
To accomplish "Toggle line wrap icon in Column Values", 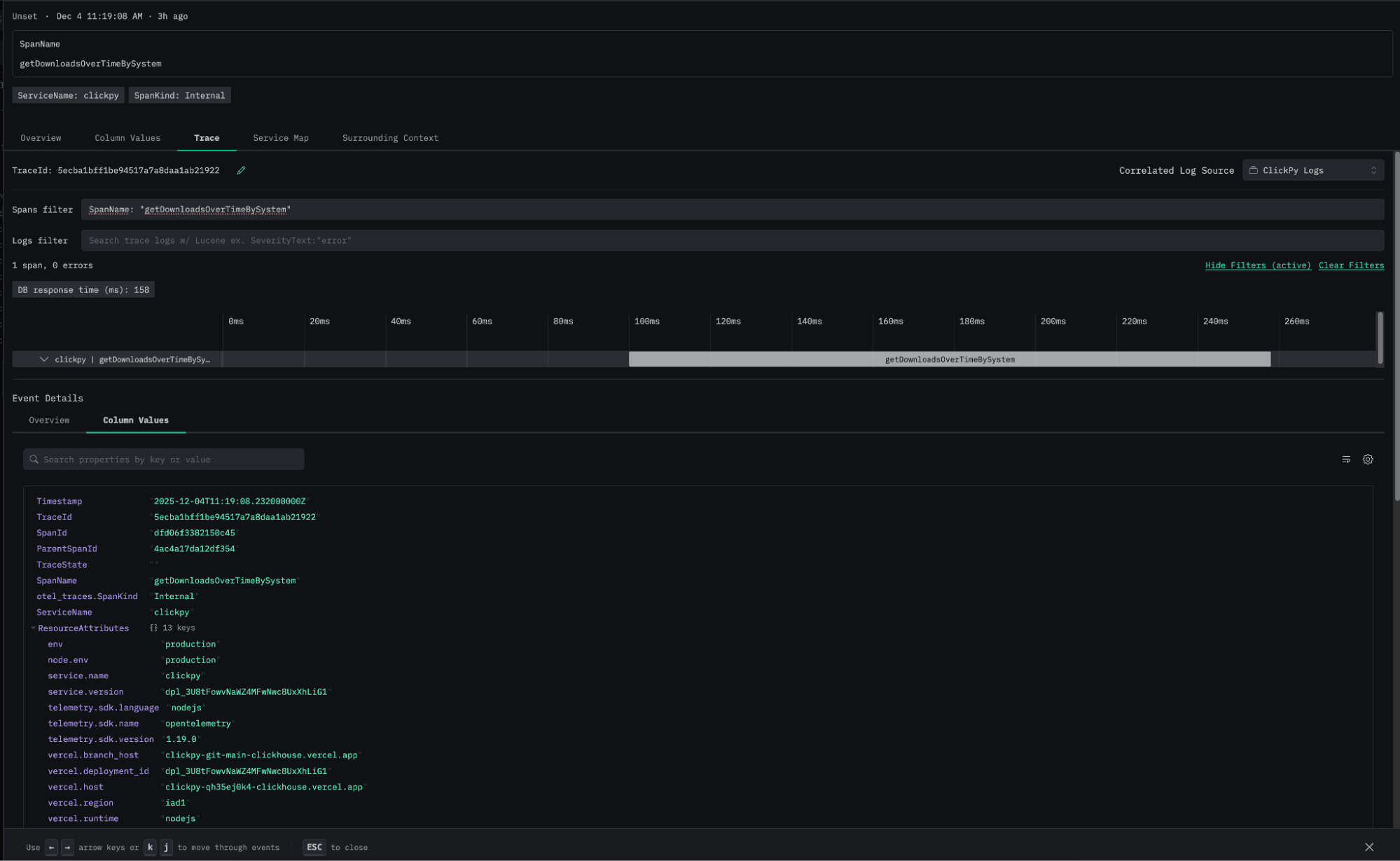I will (1345, 460).
